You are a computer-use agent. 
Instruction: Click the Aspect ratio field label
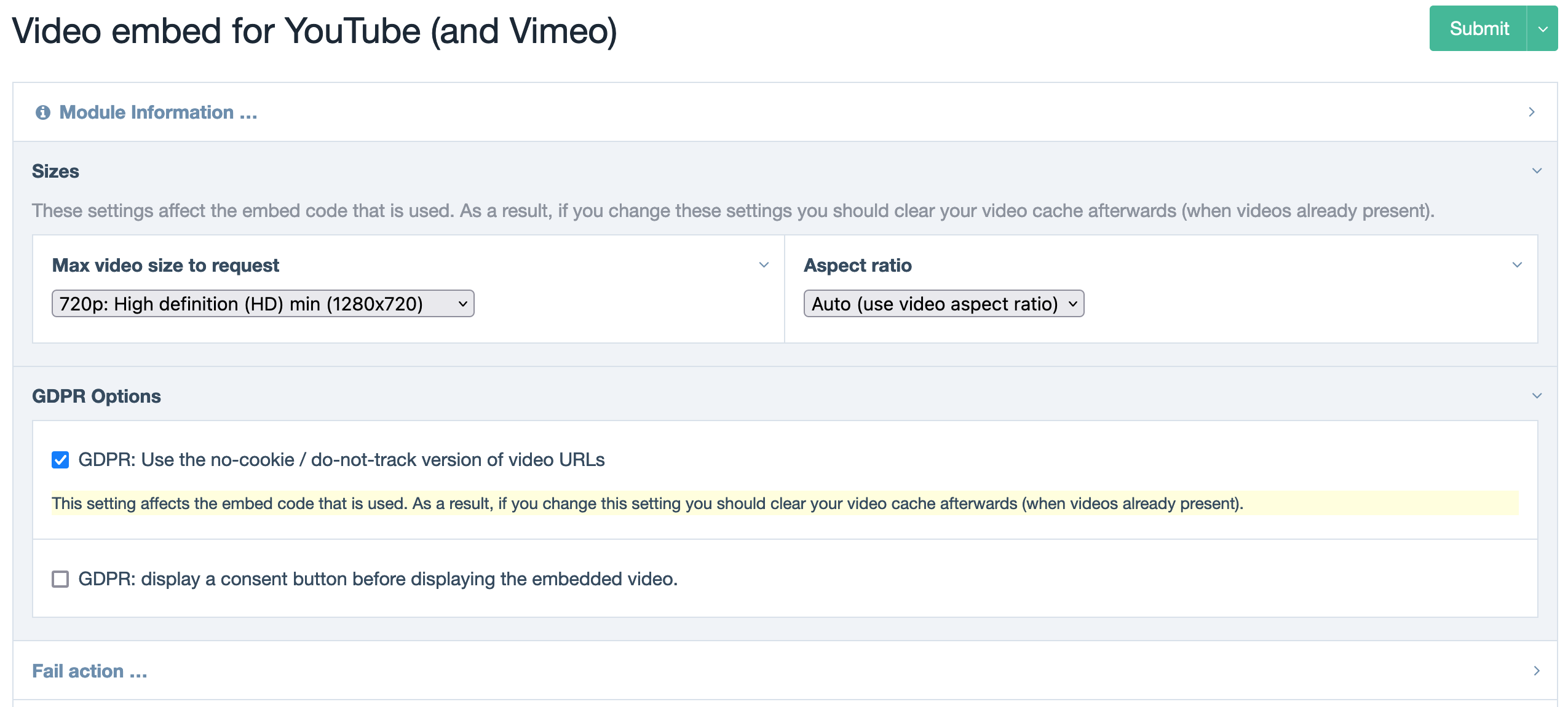pyautogui.click(x=857, y=265)
